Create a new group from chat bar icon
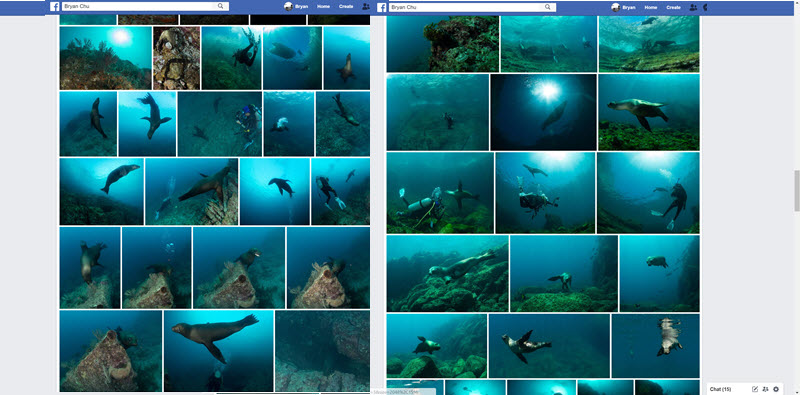 click(x=765, y=389)
